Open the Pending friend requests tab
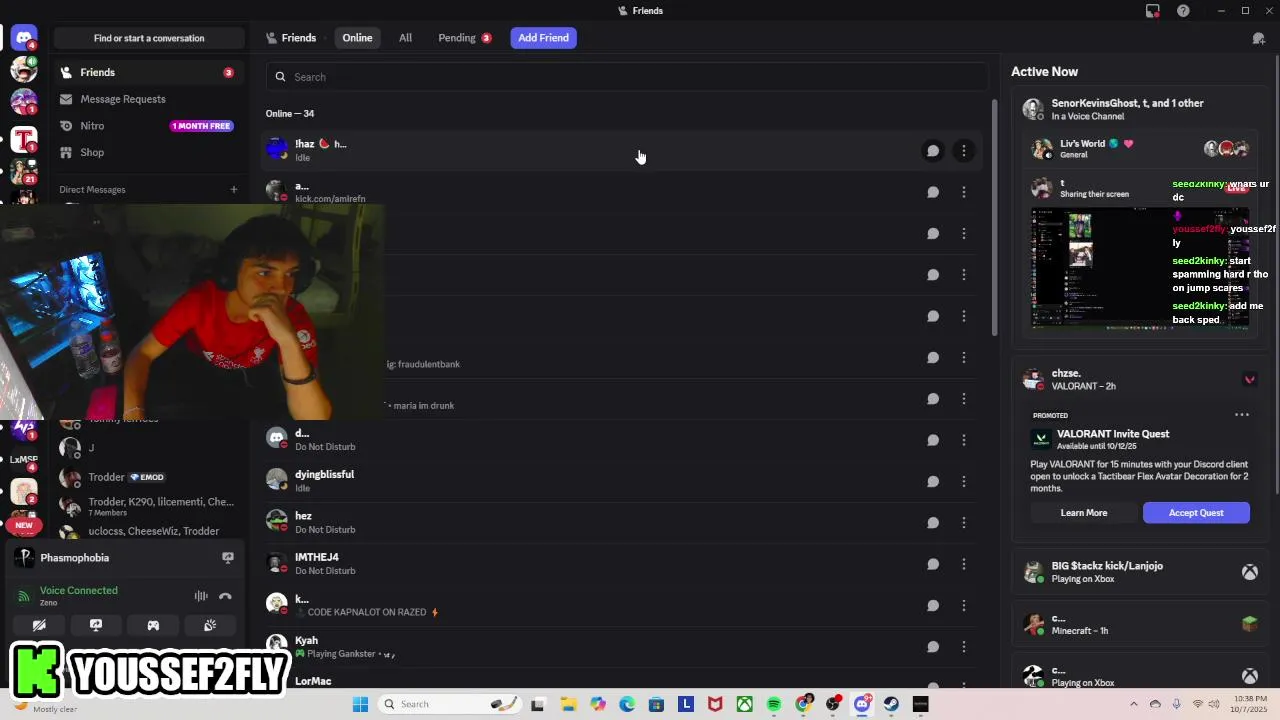 coord(465,38)
